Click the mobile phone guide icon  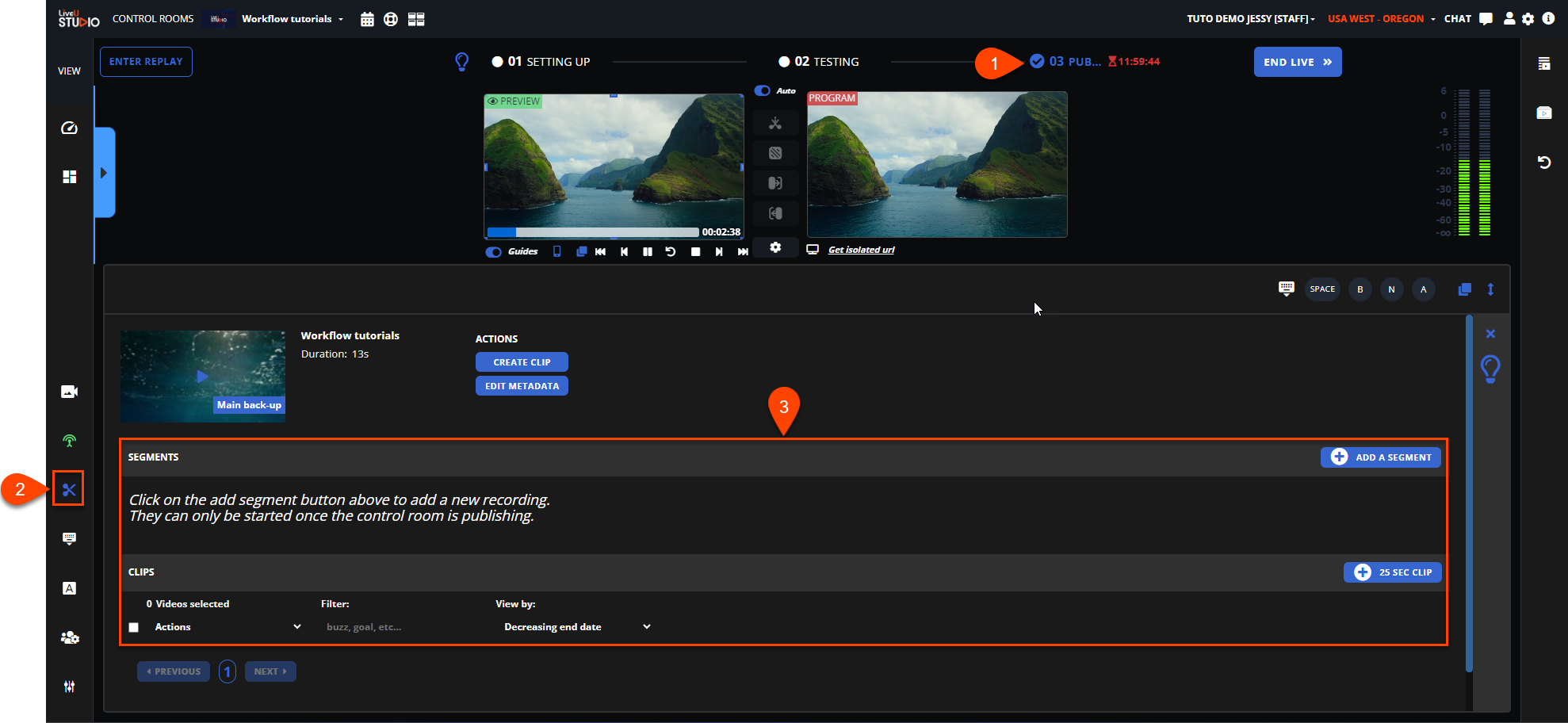pyautogui.click(x=557, y=251)
